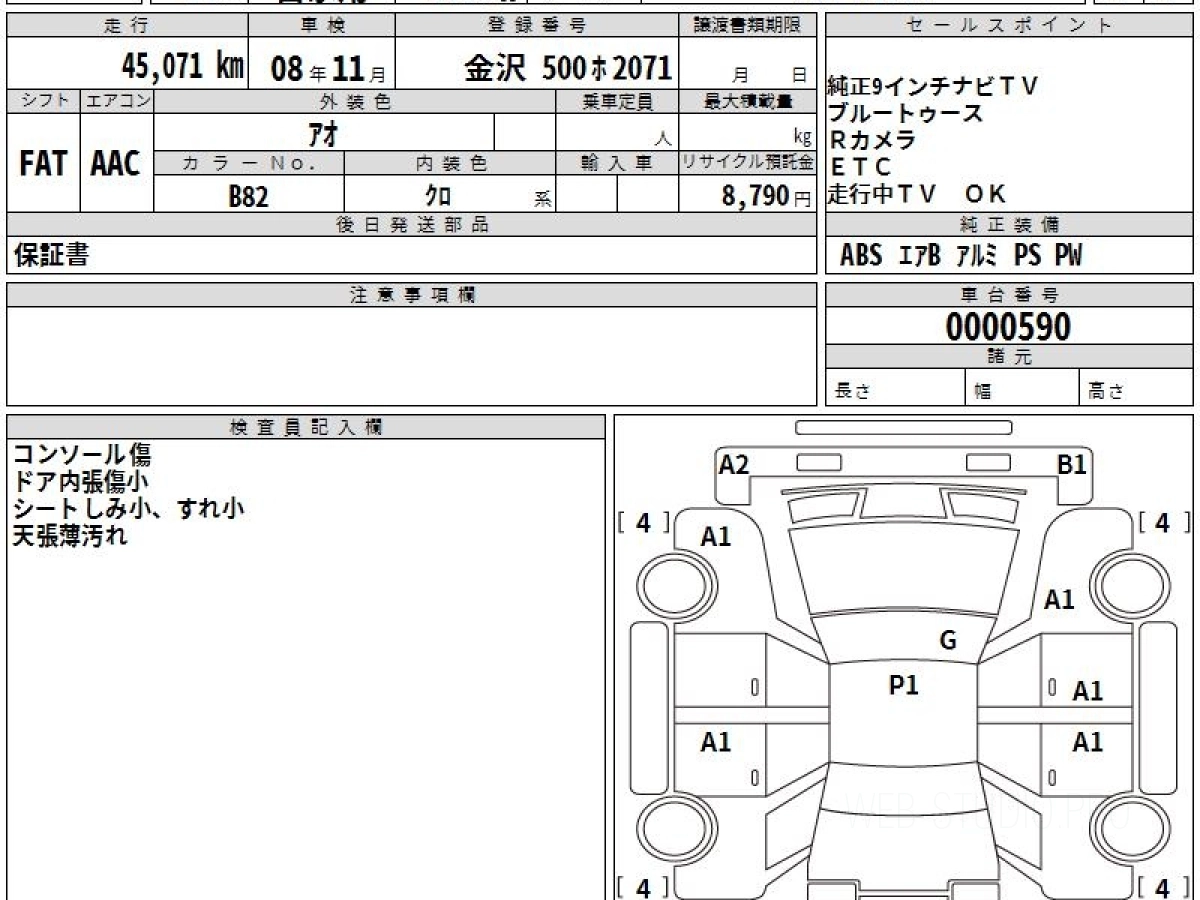Click the AAC air conditioner cell
The width and height of the screenshot is (1200, 900).
(116, 164)
